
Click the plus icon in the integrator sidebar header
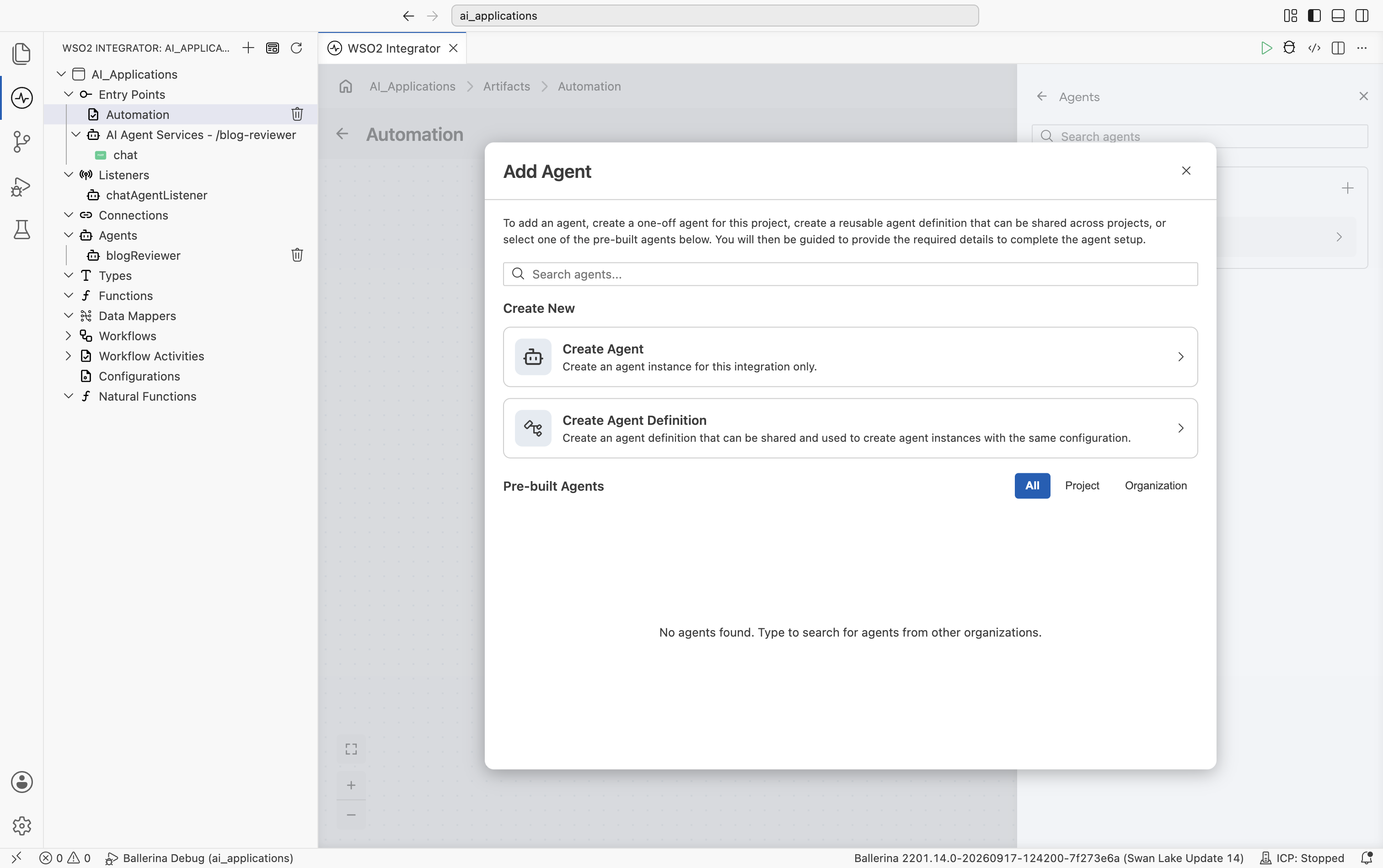pos(248,48)
